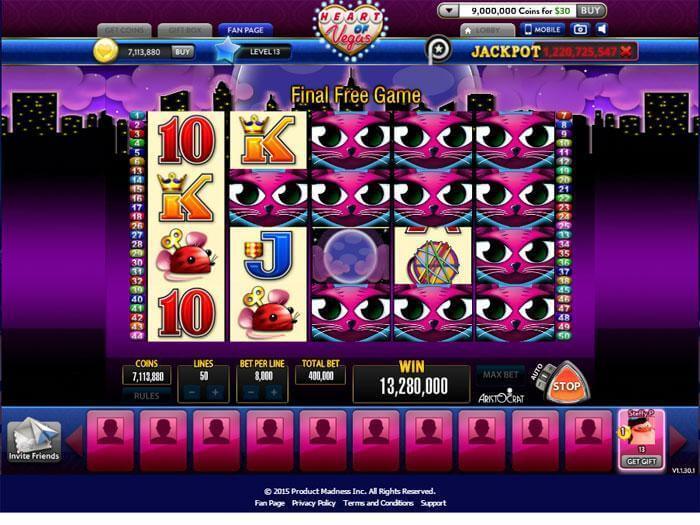Click the Heart of Vegas logo

click(x=351, y=29)
